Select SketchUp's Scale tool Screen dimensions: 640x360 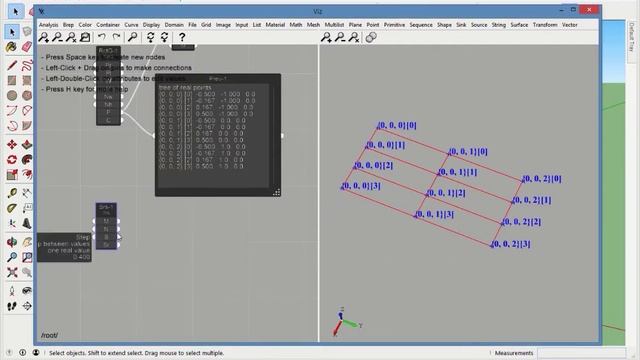(12, 175)
